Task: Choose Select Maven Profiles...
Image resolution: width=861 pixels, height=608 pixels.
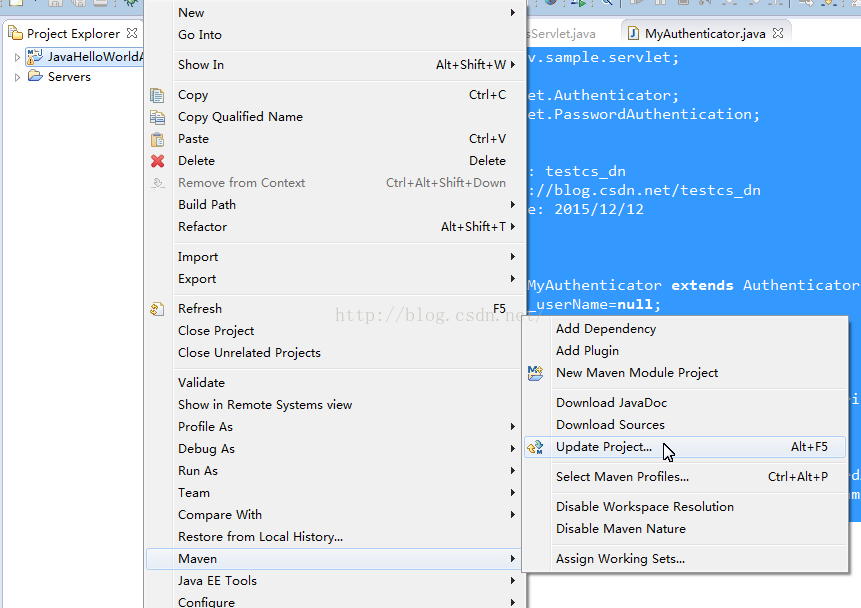Action: [685, 477]
